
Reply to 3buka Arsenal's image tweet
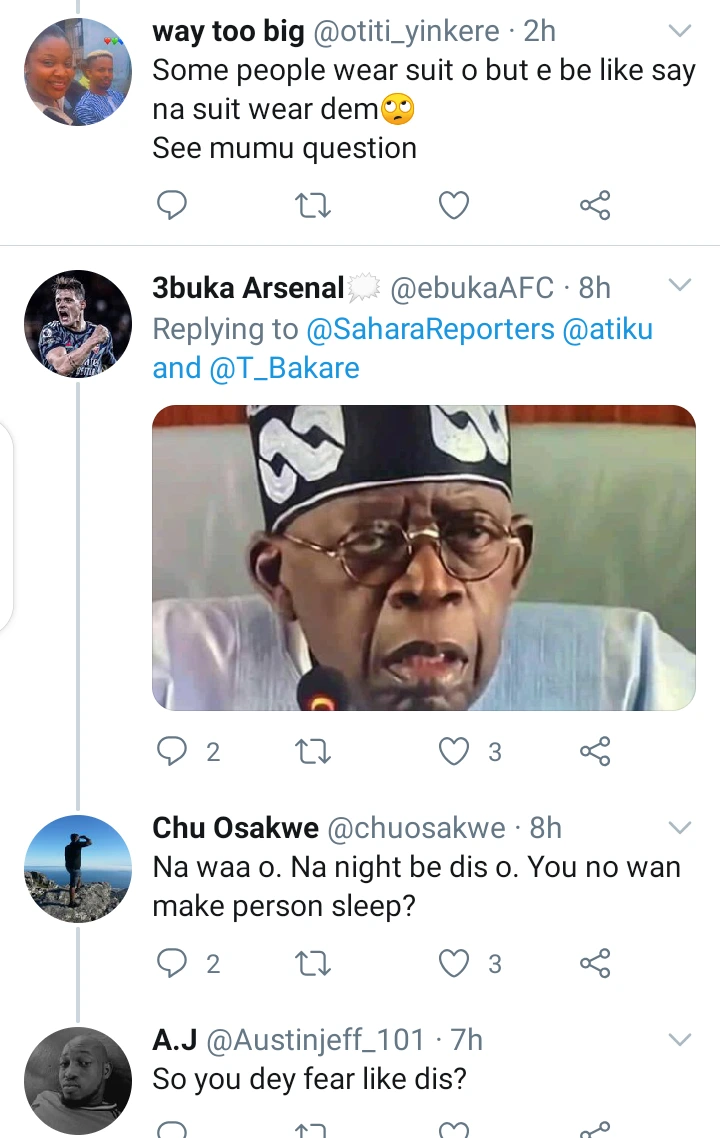pyautogui.click(x=173, y=751)
